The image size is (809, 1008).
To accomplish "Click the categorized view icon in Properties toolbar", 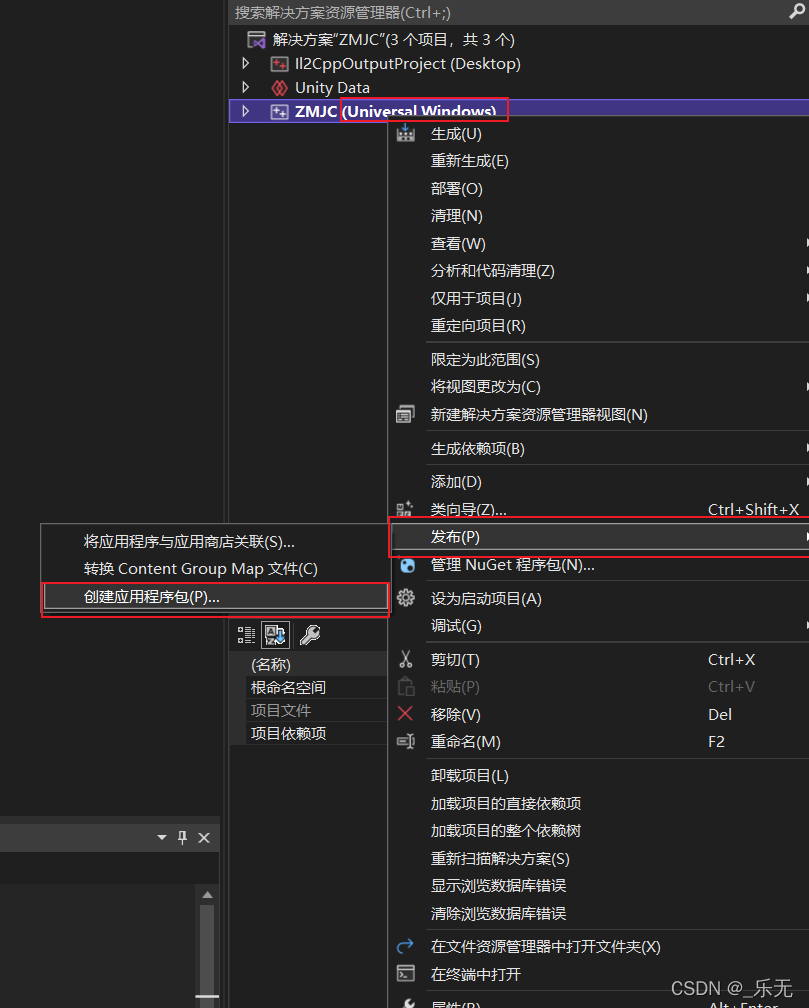I will point(246,635).
